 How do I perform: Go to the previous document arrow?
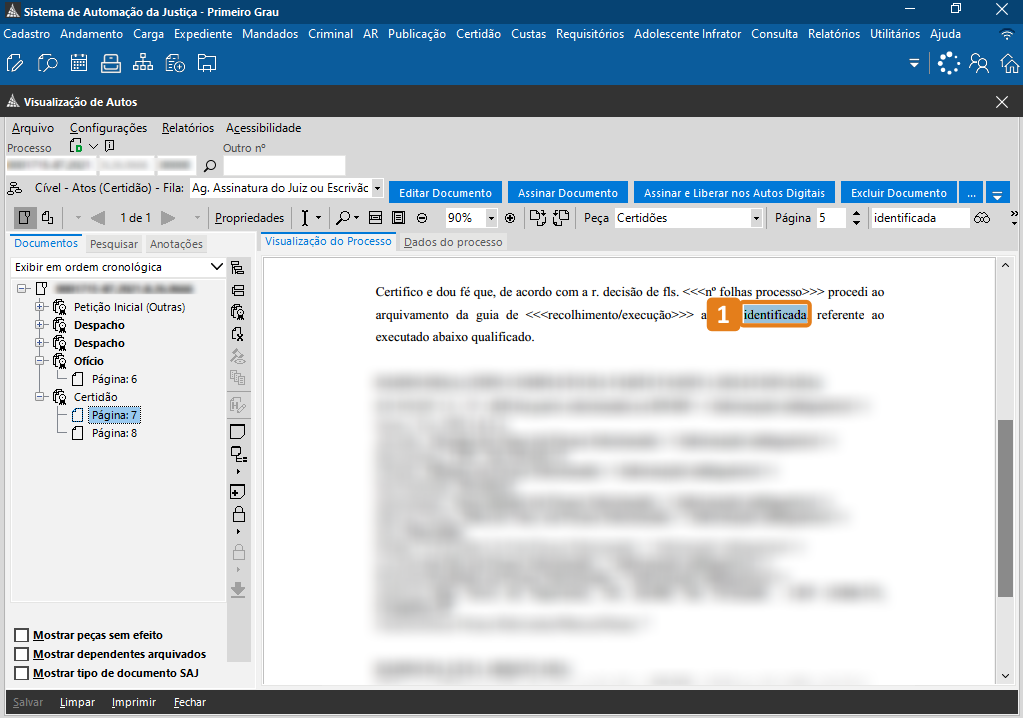(98, 218)
